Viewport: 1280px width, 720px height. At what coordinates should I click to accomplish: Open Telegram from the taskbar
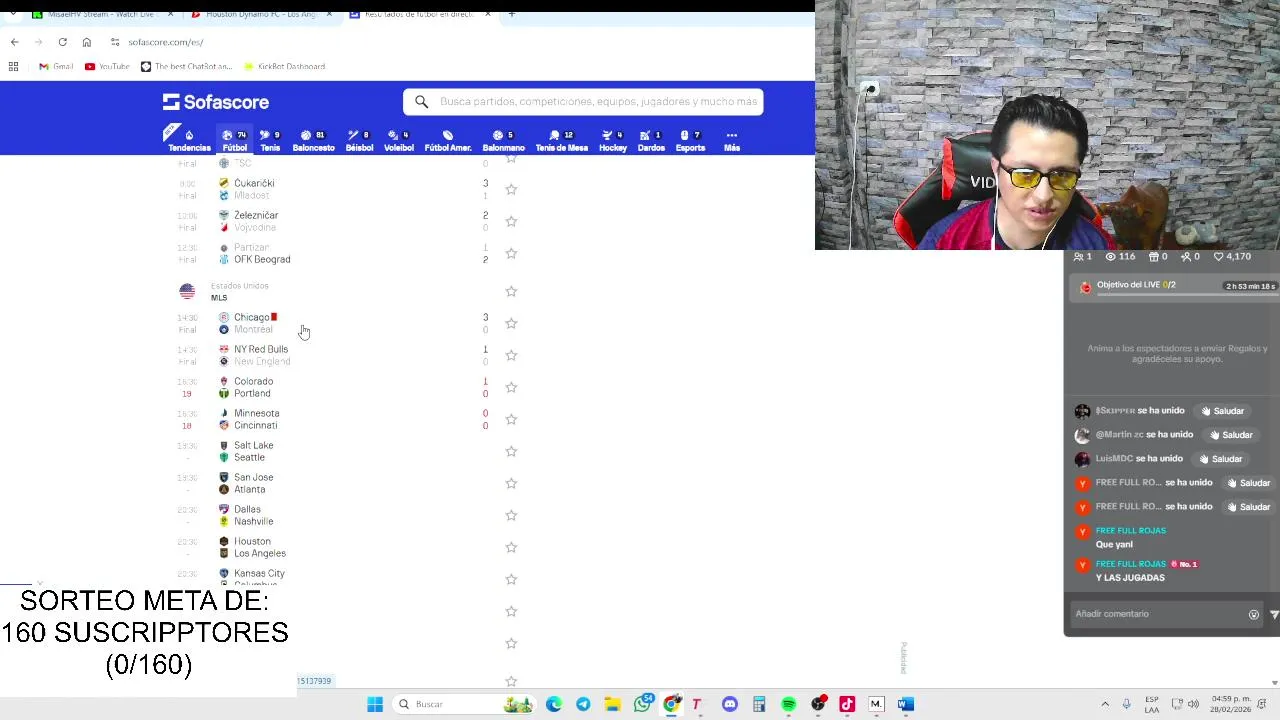[583, 704]
